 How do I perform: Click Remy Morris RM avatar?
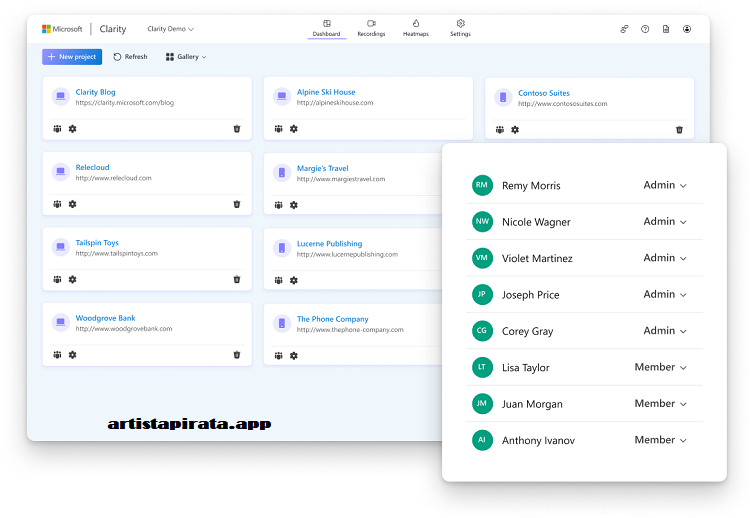482,185
